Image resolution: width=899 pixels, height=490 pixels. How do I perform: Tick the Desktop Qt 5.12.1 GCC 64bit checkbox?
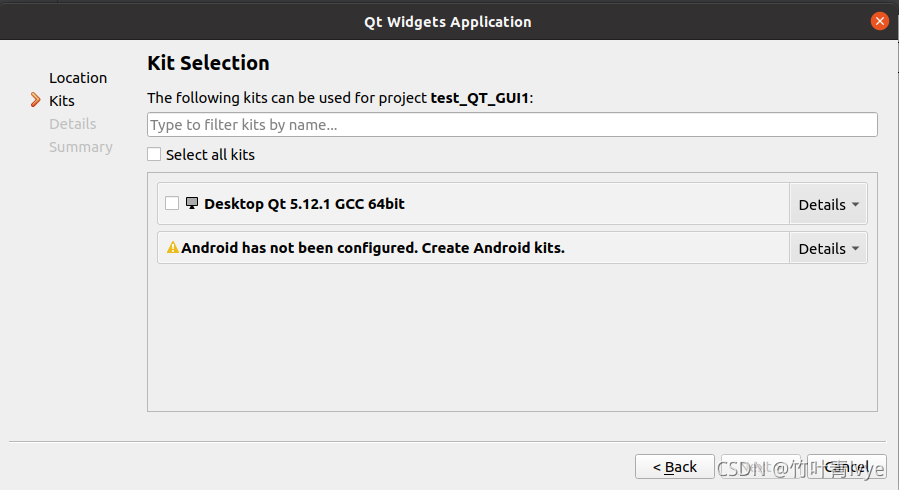(172, 203)
